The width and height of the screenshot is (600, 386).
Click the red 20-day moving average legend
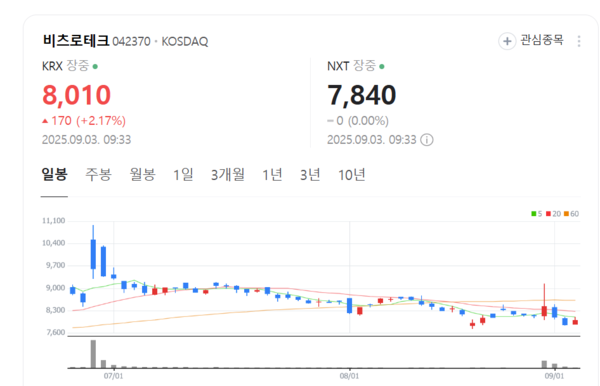click(553, 214)
